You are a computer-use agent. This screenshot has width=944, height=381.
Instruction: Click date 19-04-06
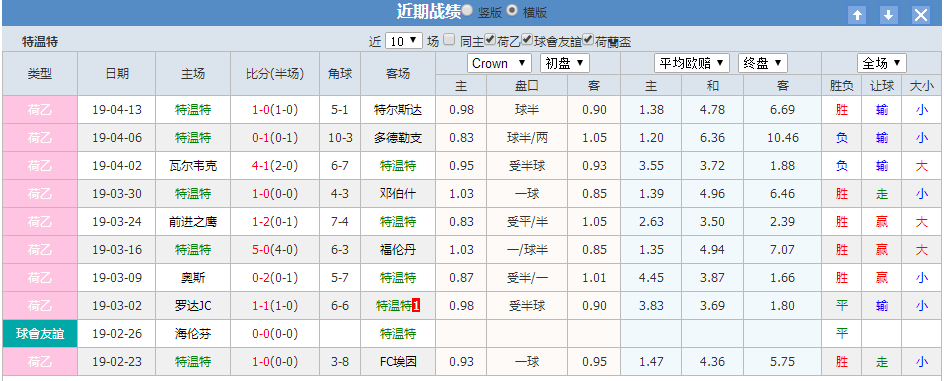point(117,138)
